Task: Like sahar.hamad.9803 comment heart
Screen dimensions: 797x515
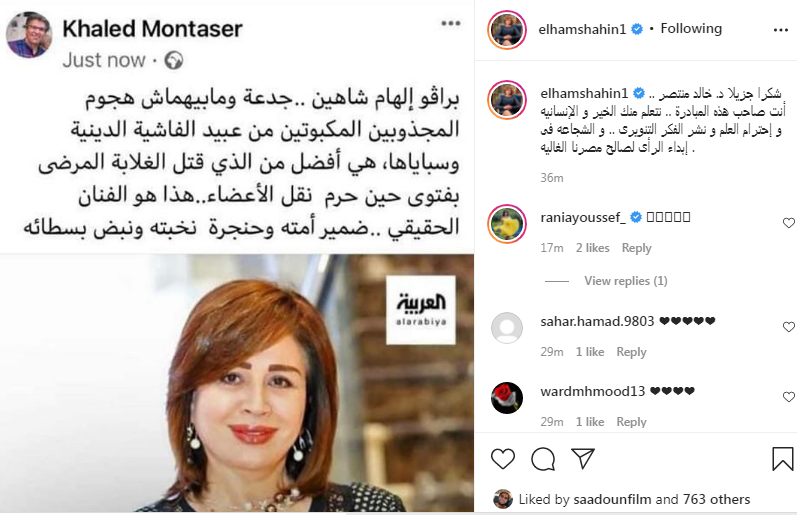Action: (x=788, y=327)
